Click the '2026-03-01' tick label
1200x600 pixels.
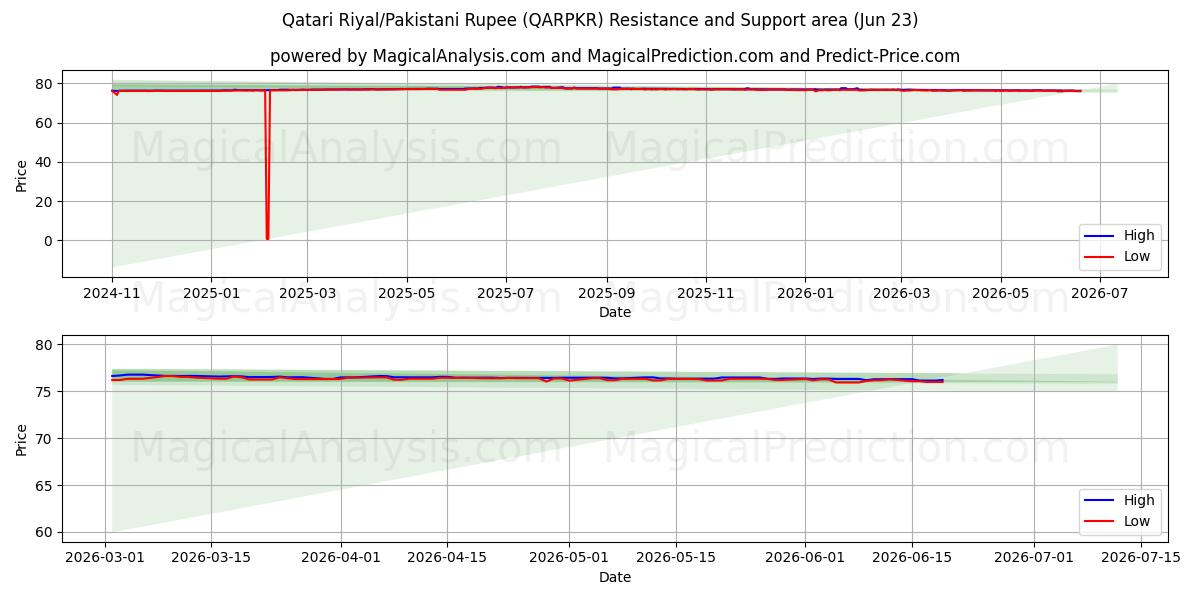[x=105, y=558]
